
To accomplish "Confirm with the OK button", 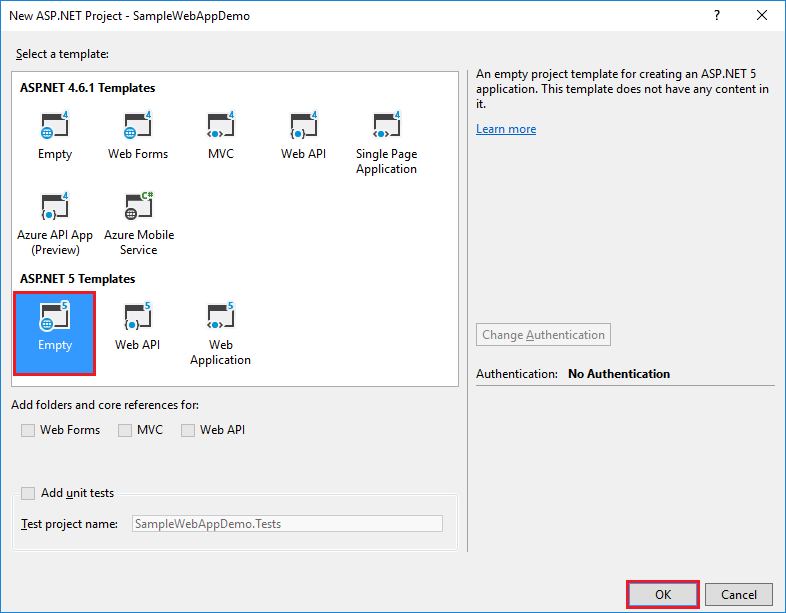I will click(663, 594).
